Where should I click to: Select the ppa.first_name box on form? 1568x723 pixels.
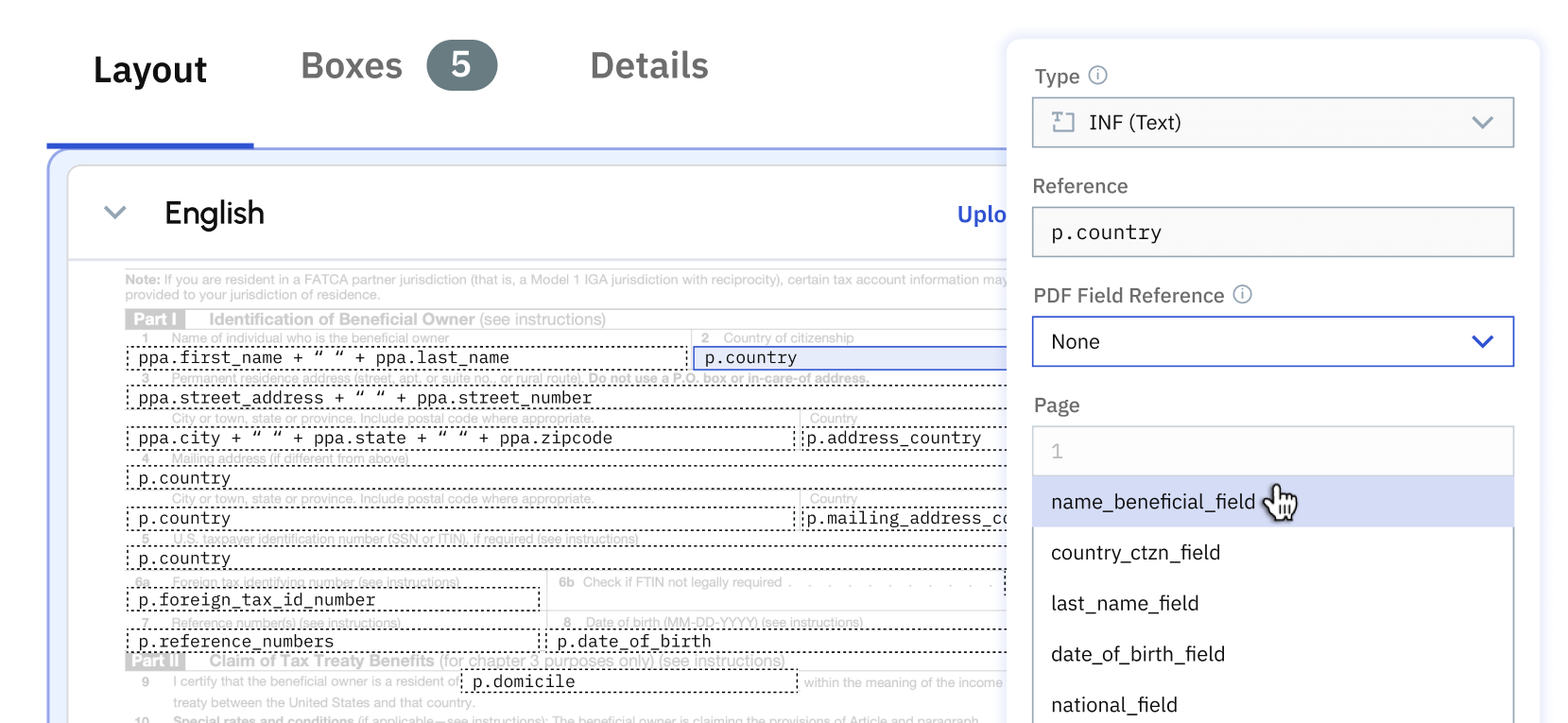pyautogui.click(x=406, y=358)
